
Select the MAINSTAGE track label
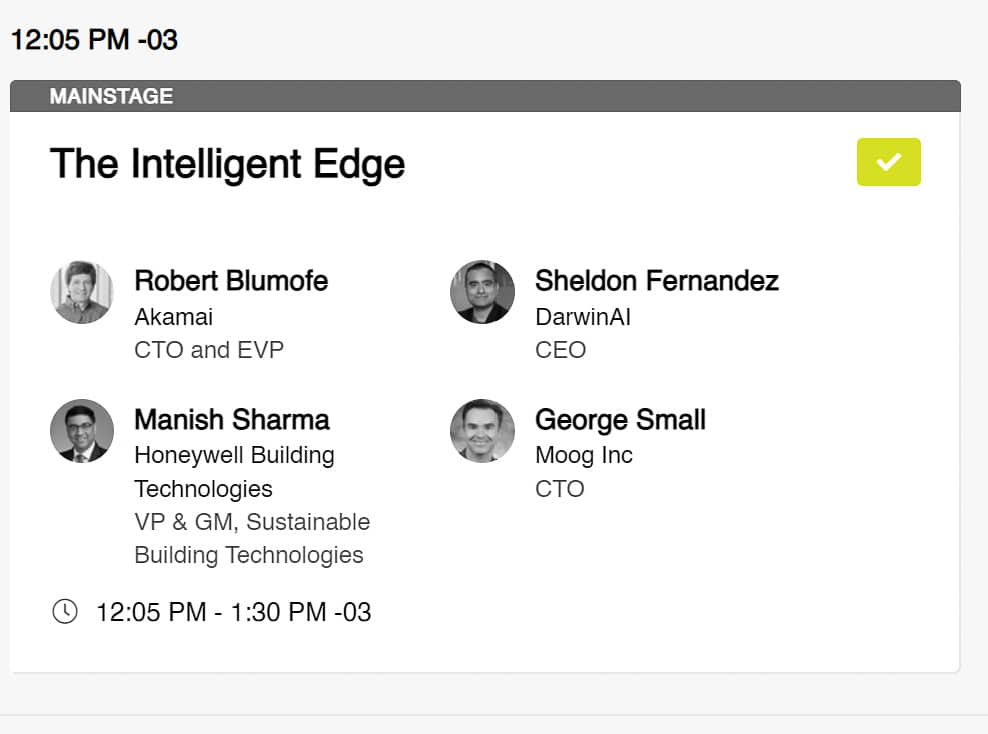[x=111, y=96]
